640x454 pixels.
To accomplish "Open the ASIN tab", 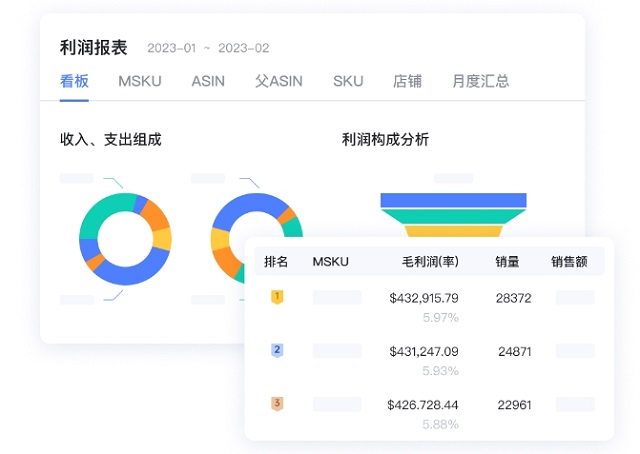I will [208, 81].
